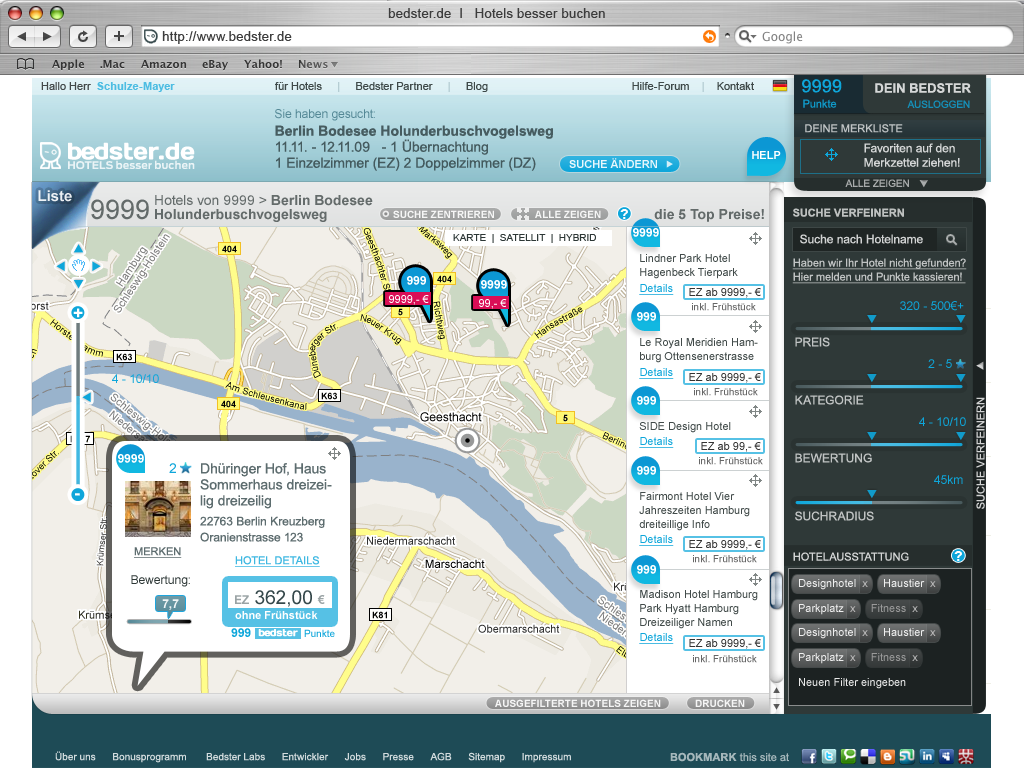The height and width of the screenshot is (768, 1024).
Task: Zoom into the map using the plus icon
Action: 76,312
